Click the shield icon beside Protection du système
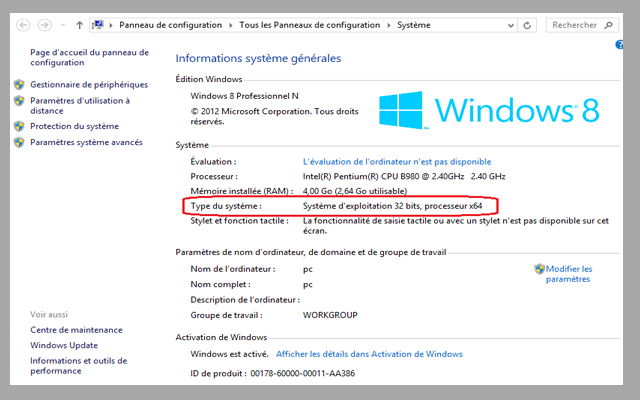Image resolution: width=640 pixels, height=400 pixels. tap(20, 127)
